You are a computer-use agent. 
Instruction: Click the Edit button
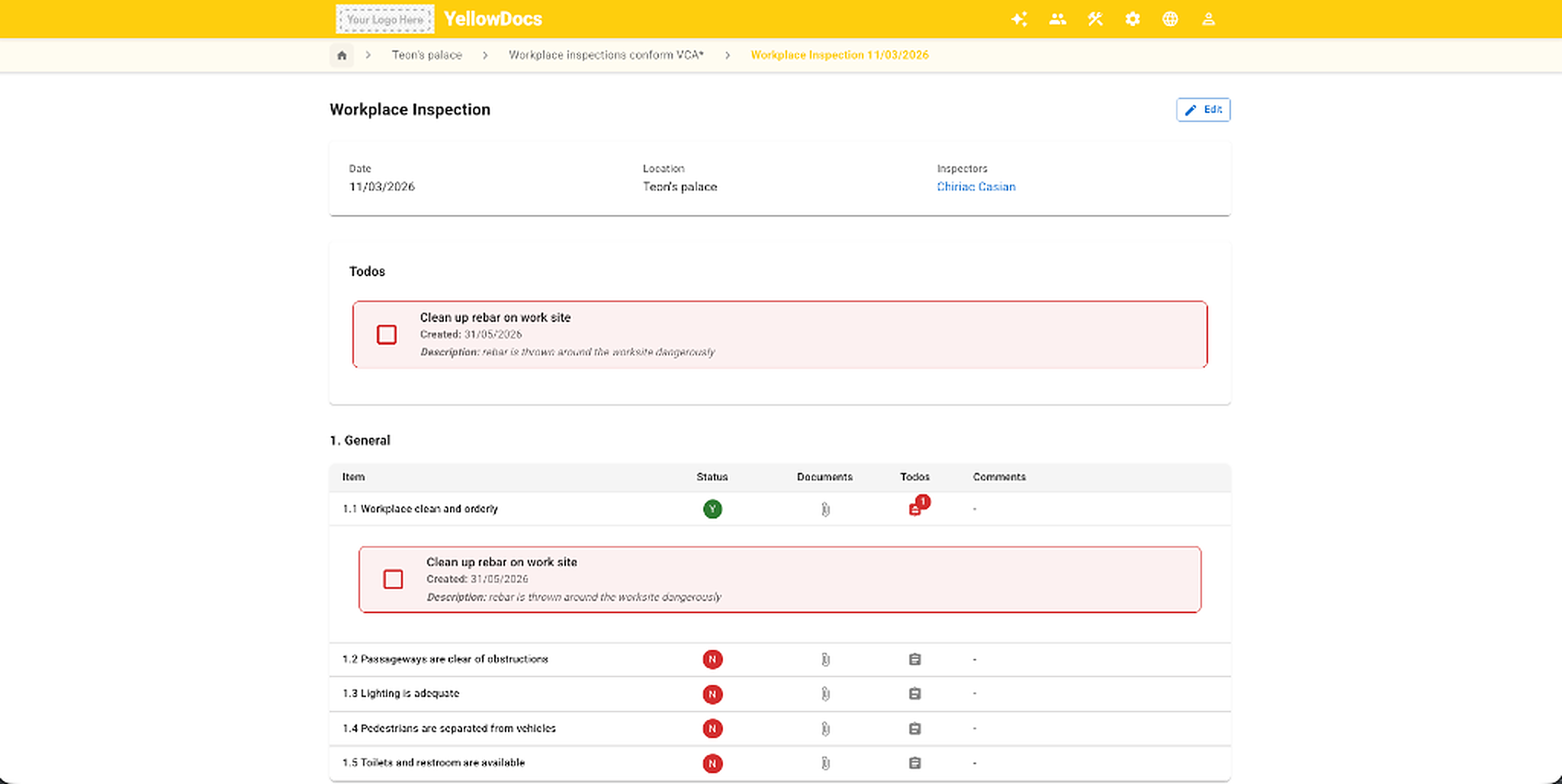click(1203, 110)
